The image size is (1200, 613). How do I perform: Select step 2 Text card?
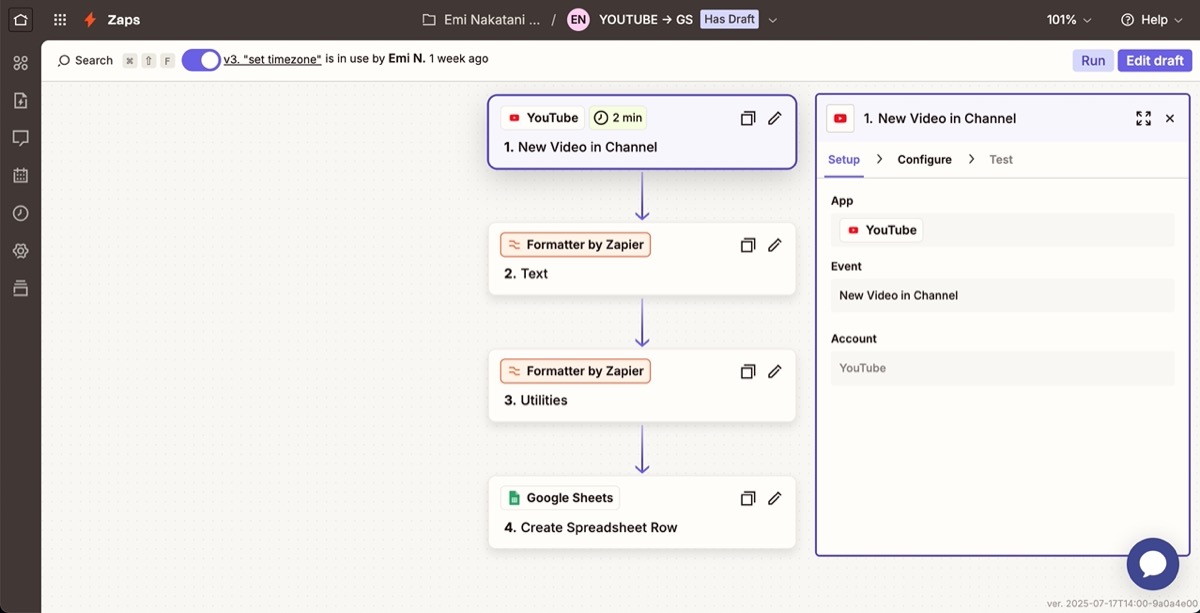(x=642, y=259)
